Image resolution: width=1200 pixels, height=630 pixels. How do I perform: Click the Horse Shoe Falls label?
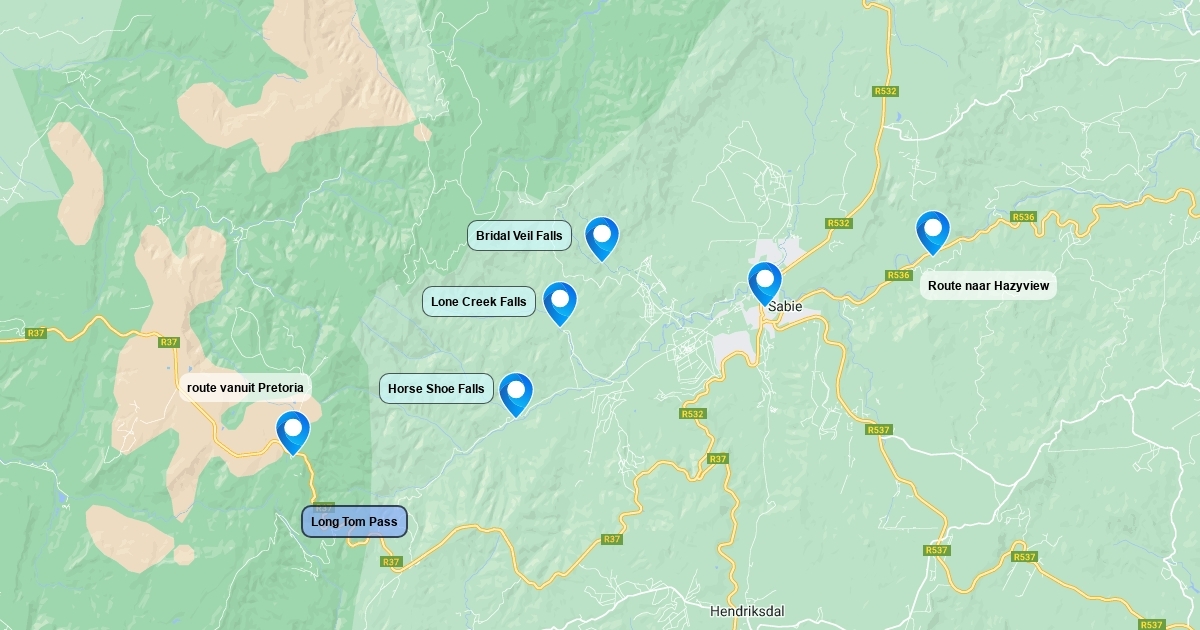(436, 389)
